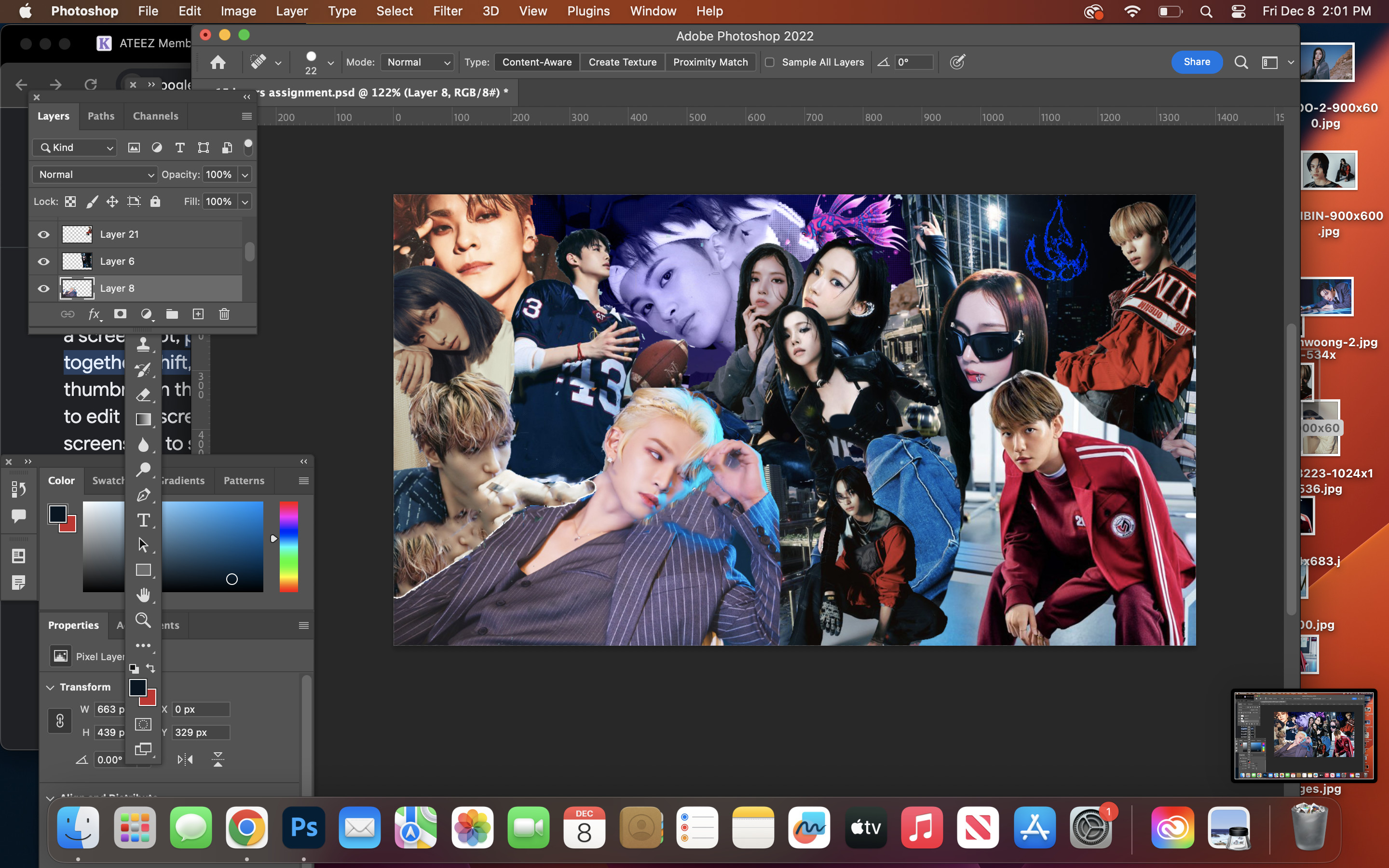Go to Photoshop Home screen

[x=218, y=62]
